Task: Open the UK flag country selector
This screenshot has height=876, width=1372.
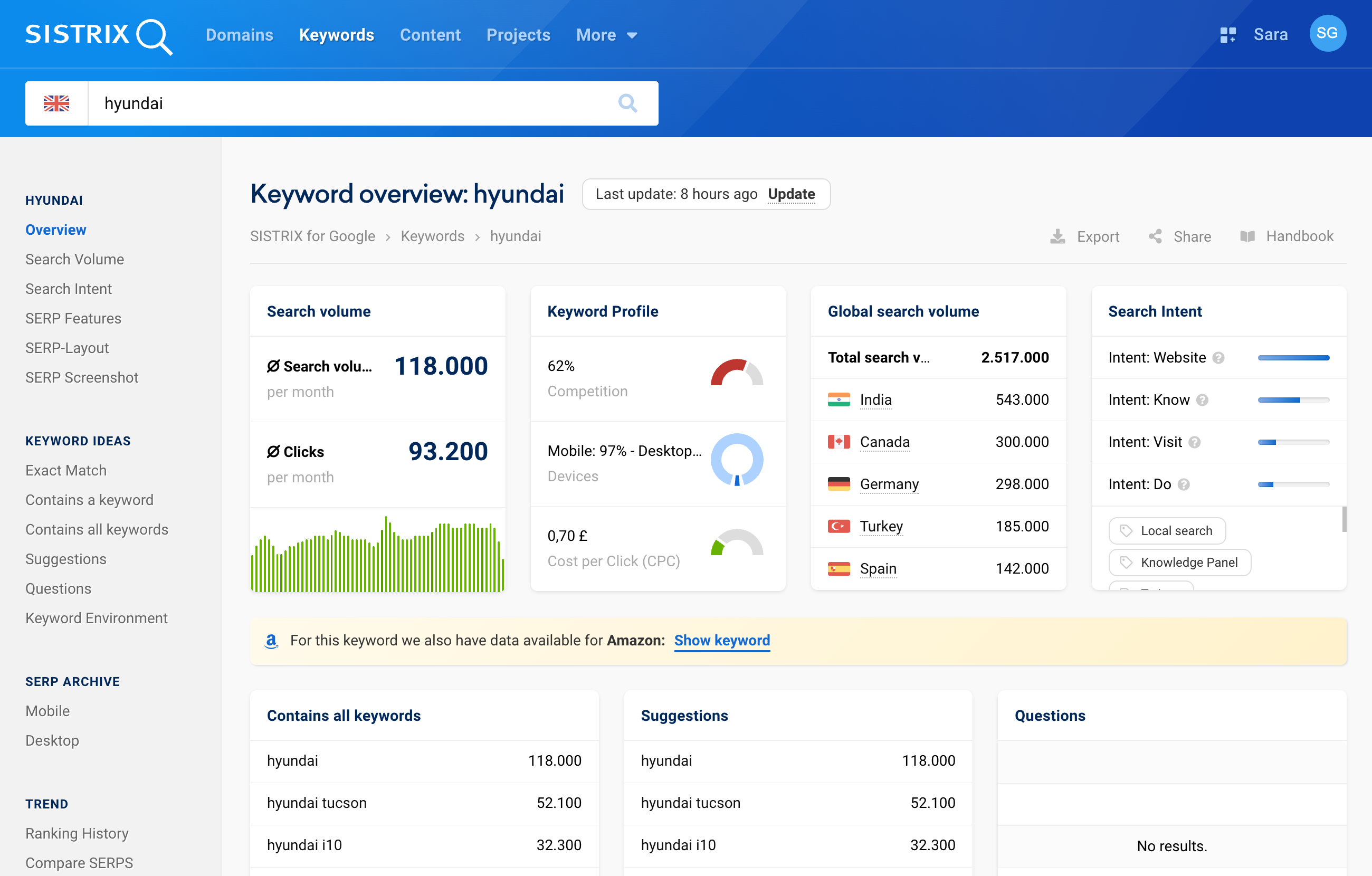Action: pyautogui.click(x=56, y=103)
